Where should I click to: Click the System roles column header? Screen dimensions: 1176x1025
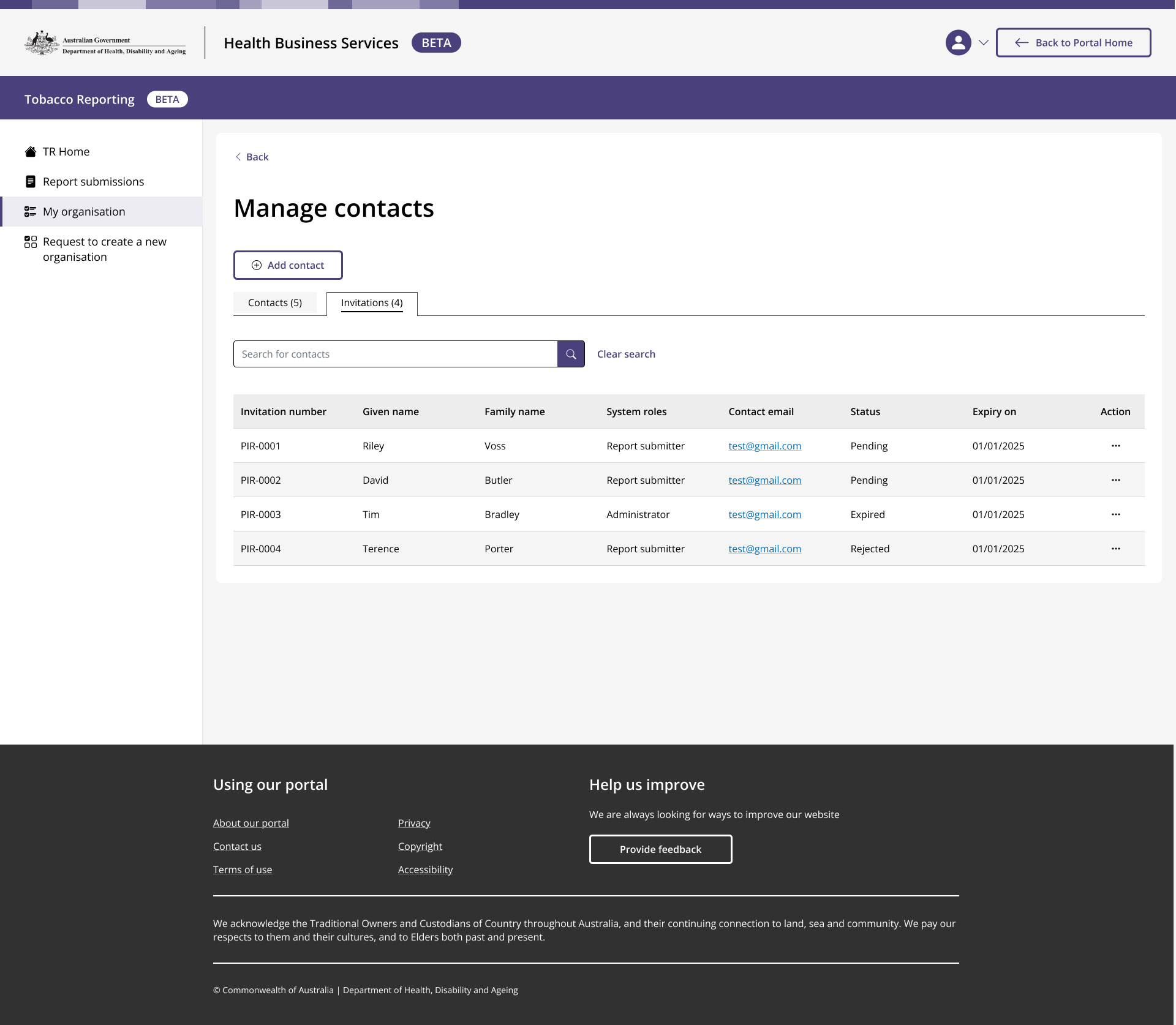pyautogui.click(x=636, y=411)
